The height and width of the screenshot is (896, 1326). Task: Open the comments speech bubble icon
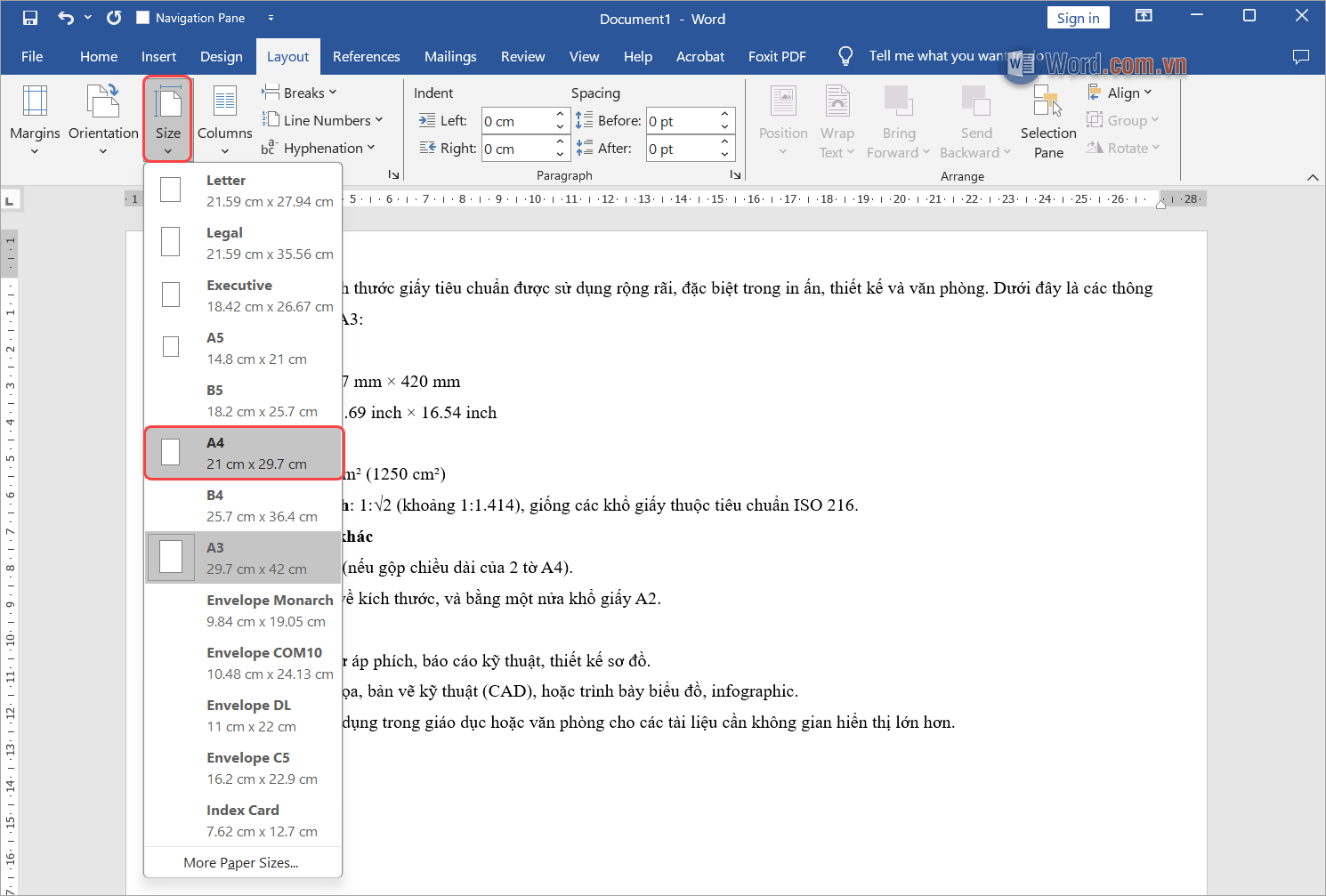pyautogui.click(x=1300, y=56)
